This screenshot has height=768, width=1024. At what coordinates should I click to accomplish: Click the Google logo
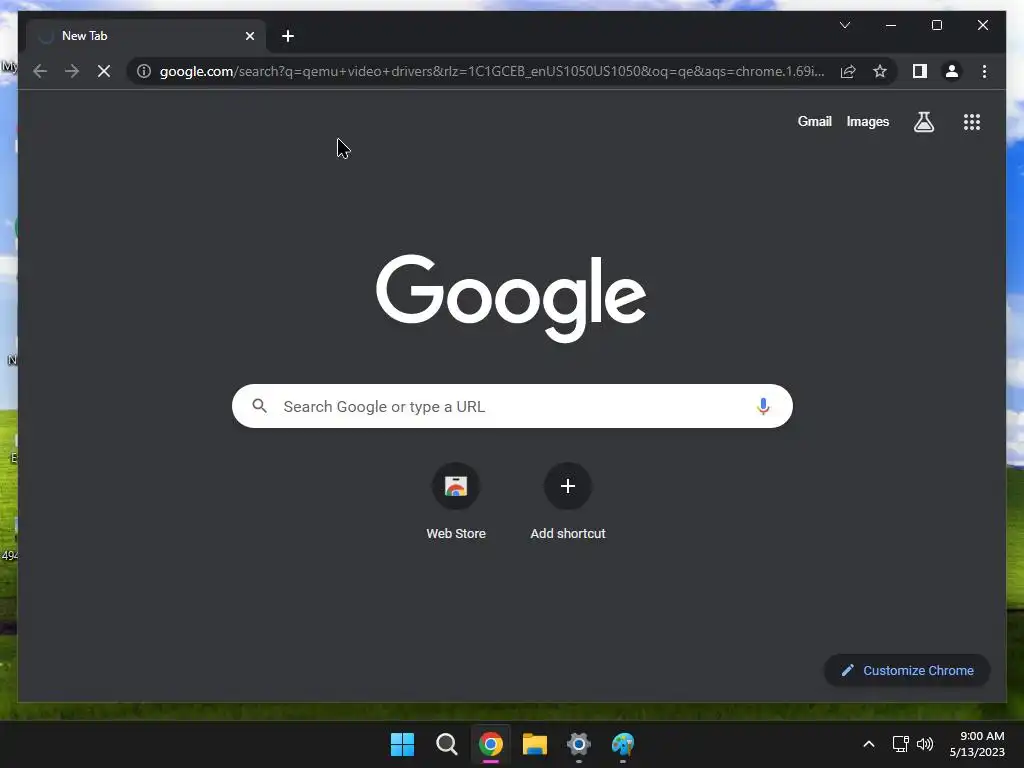pos(511,298)
